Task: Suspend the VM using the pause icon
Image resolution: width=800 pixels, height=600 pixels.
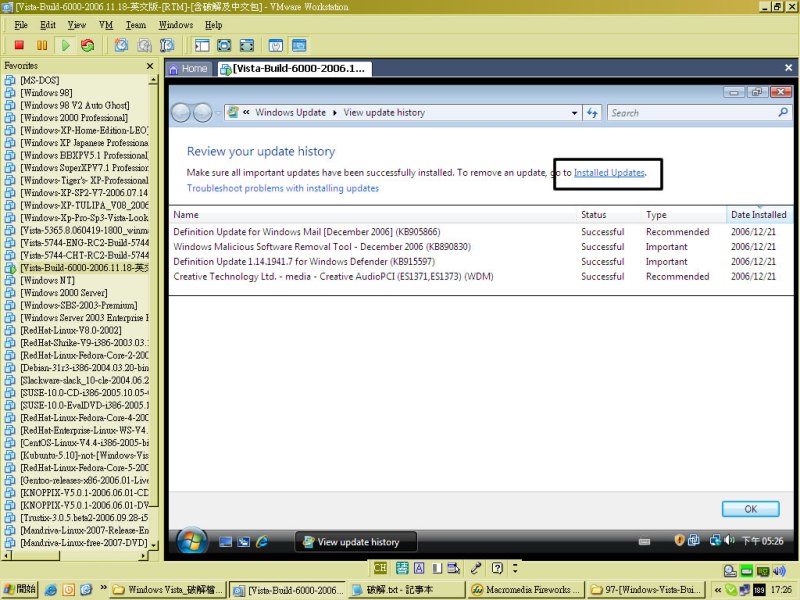Action: coord(42,45)
